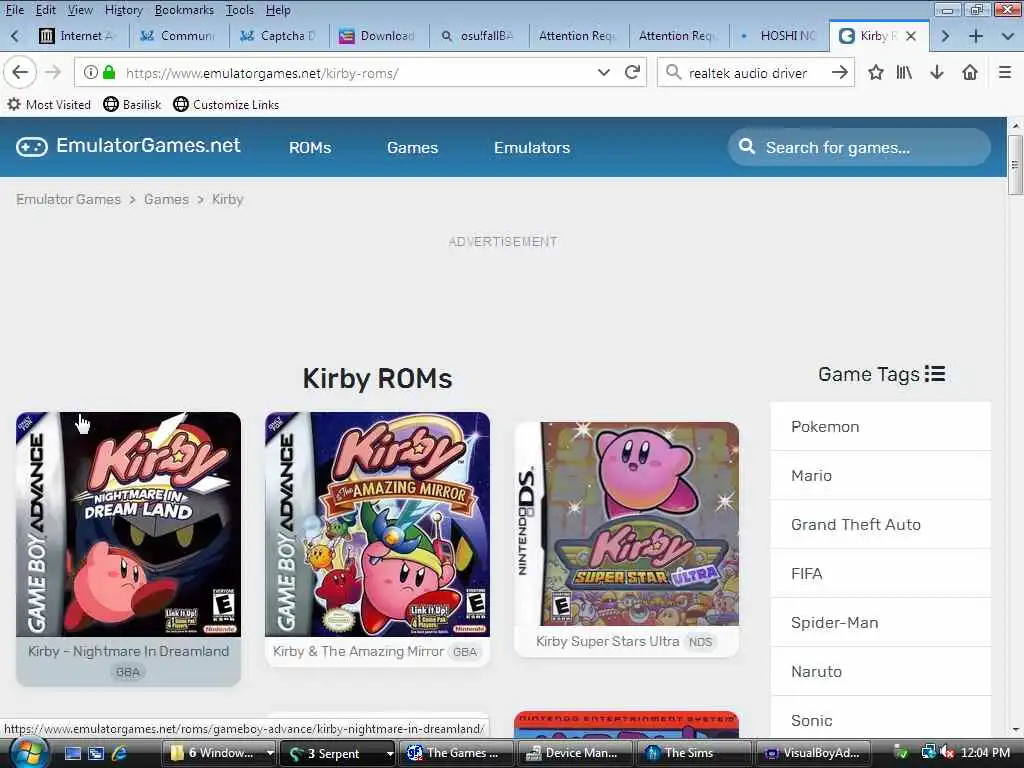The width and height of the screenshot is (1024, 768).
Task: Open the View menu
Action: tap(80, 10)
